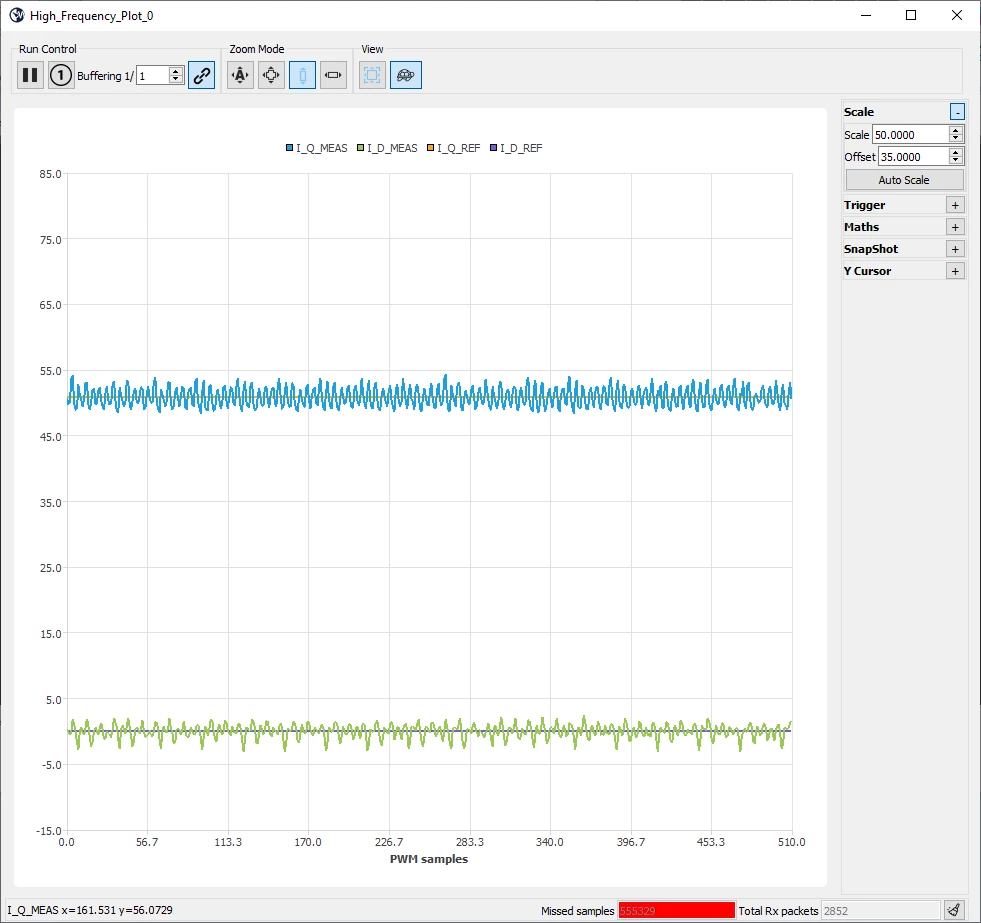Viewport: 981px width, 923px height.
Task: Select the auto zoom mode icon
Action: point(240,75)
